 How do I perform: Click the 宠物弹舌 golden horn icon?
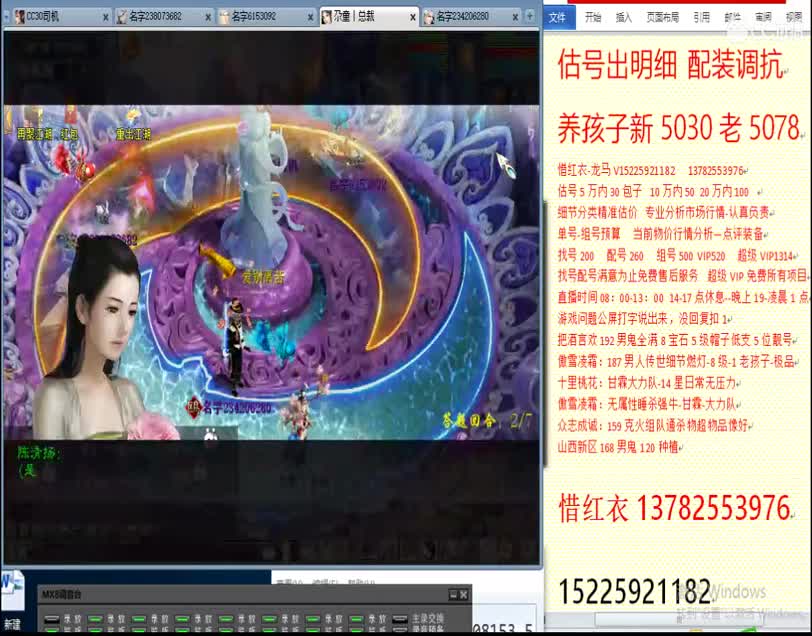[220, 259]
